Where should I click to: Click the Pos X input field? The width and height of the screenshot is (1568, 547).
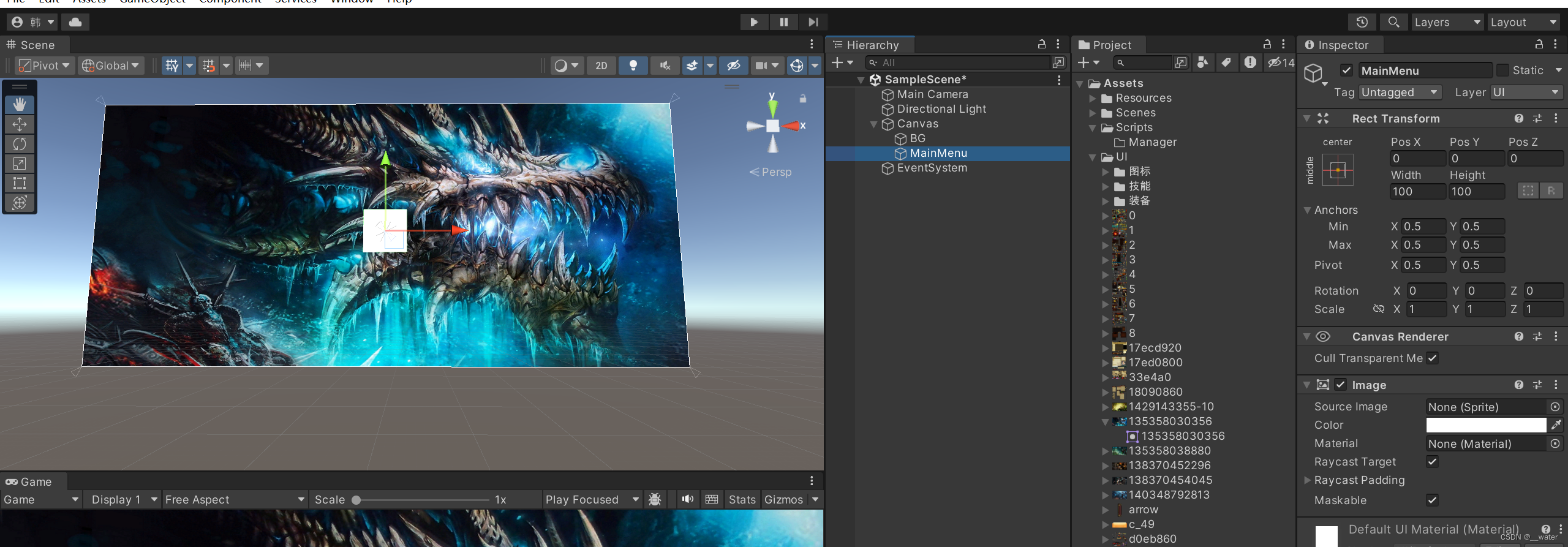1417,159
